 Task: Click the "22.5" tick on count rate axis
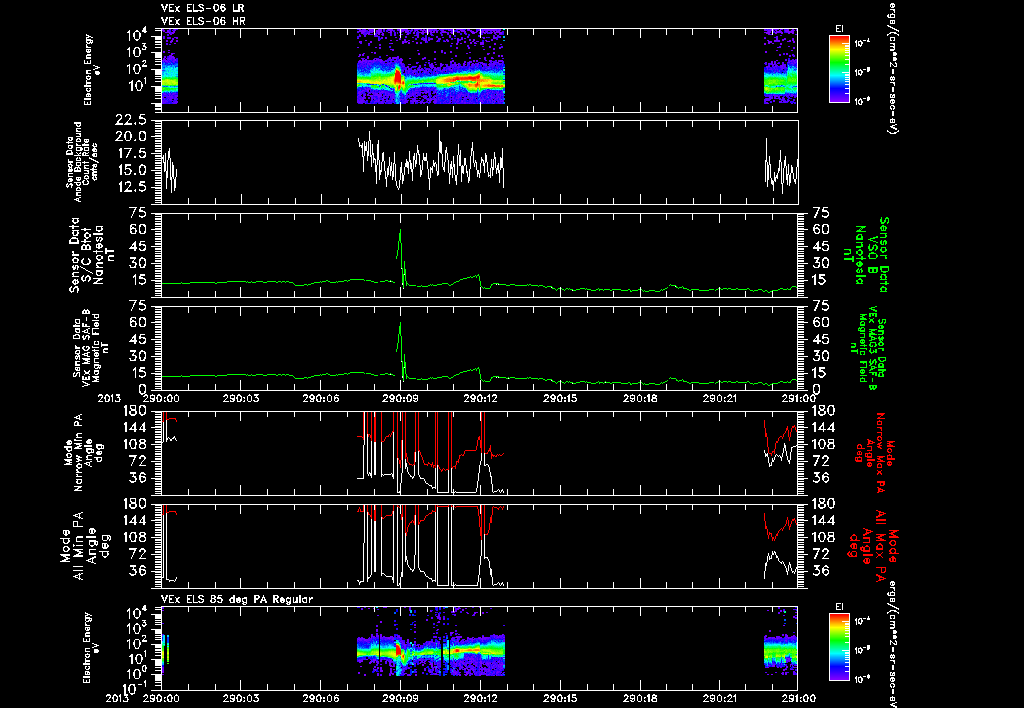(130, 120)
